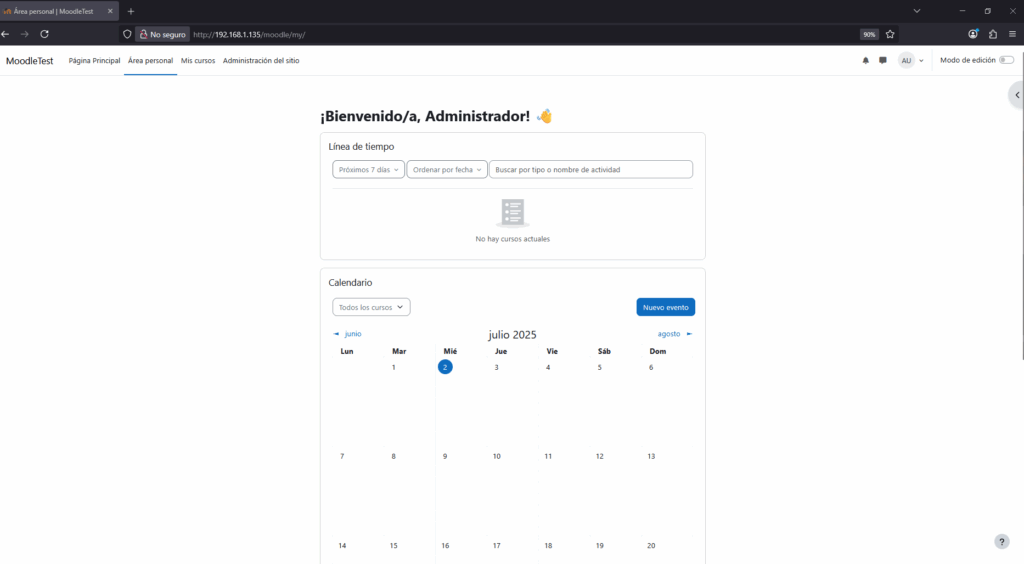Focus the activity search field

click(x=591, y=170)
